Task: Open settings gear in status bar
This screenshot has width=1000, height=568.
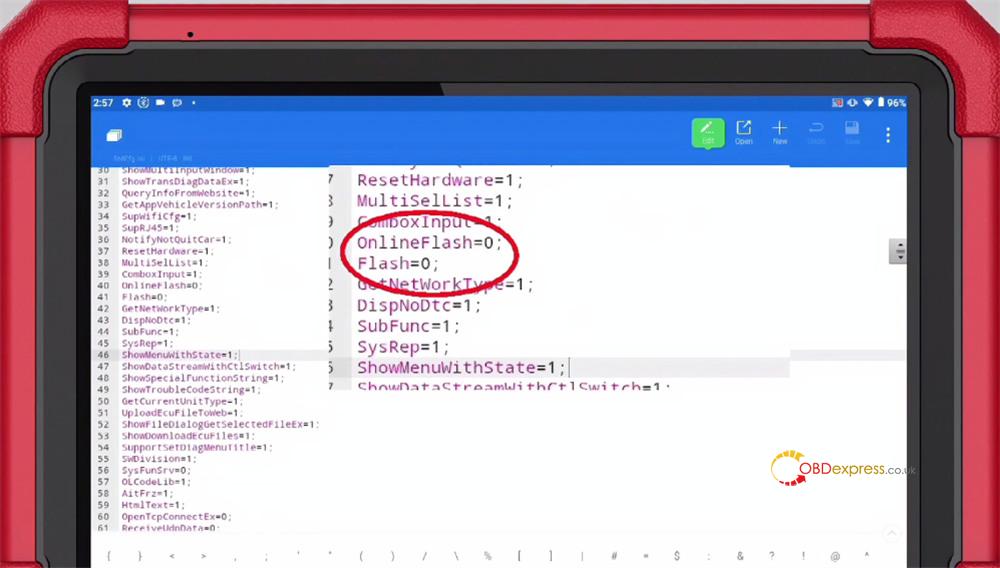Action: [127, 103]
